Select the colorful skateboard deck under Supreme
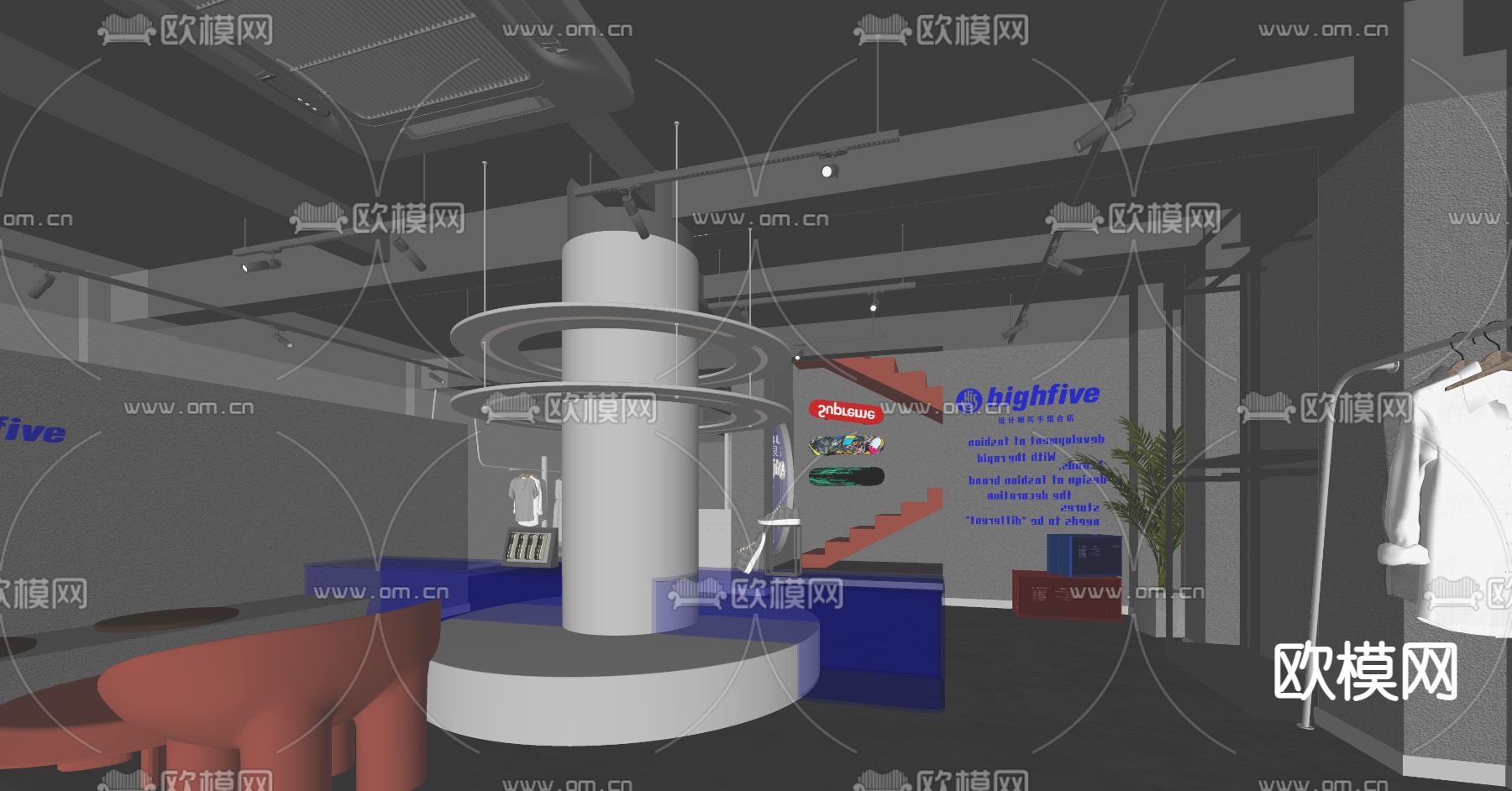 (x=846, y=444)
